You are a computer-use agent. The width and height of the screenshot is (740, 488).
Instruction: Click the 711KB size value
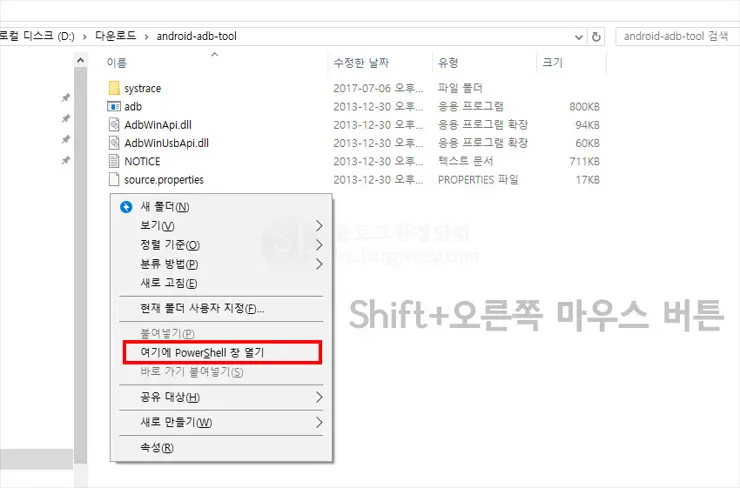584,161
